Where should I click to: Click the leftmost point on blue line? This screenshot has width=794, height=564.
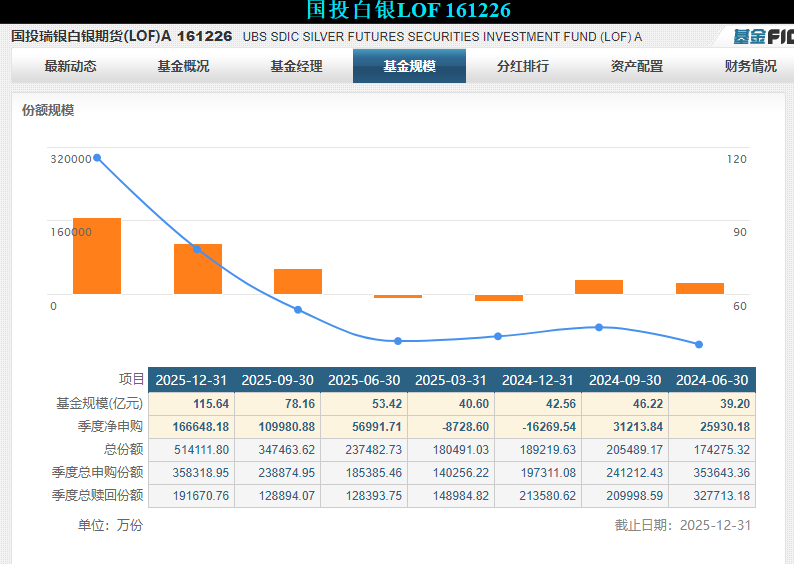(x=97, y=158)
